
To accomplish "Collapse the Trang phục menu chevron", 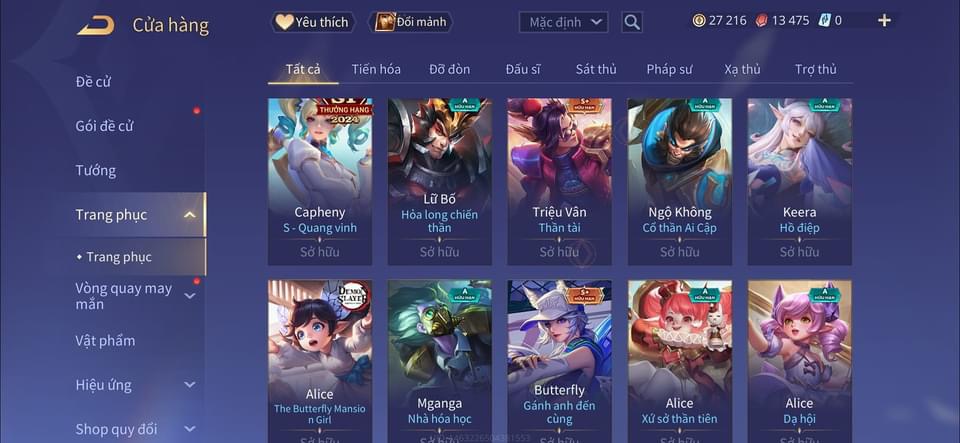I will pyautogui.click(x=190, y=215).
